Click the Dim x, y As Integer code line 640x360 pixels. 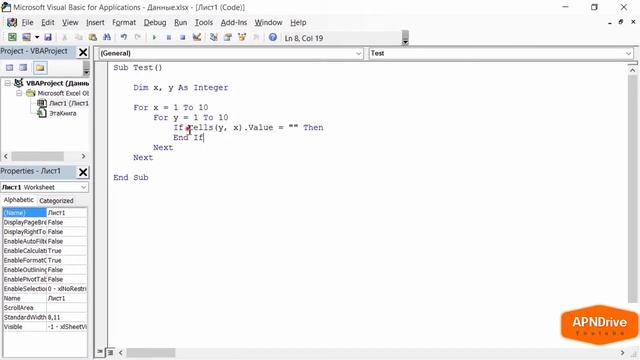coord(180,87)
